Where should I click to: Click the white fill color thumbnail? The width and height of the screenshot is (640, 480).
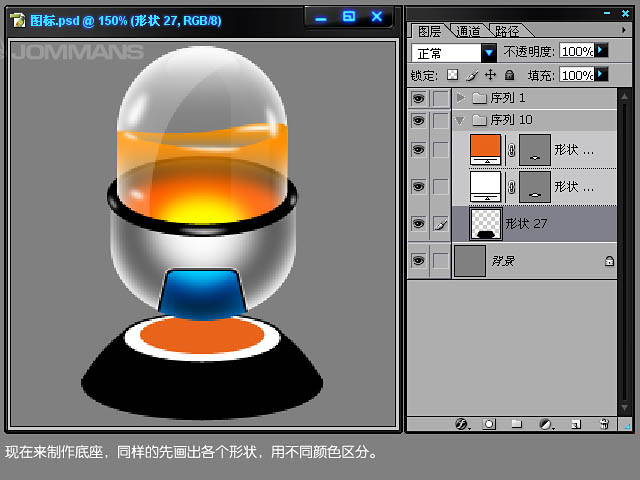[485, 187]
